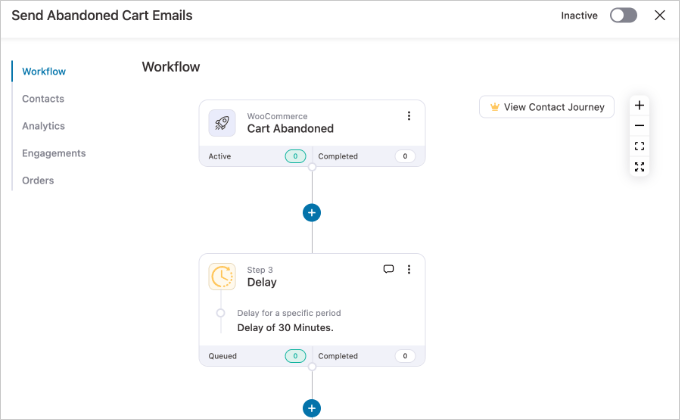Go to the Engagements tab
The height and width of the screenshot is (420, 680).
[x=54, y=153]
